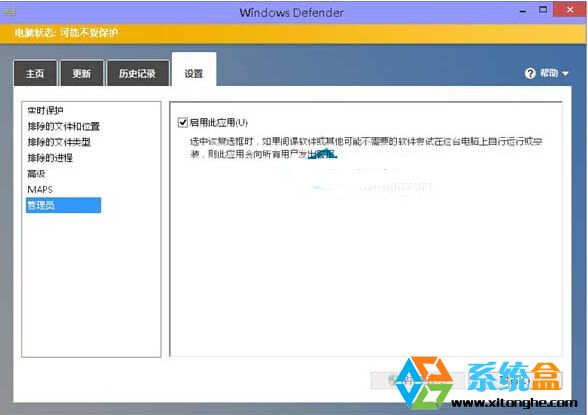Choose 排除的文件和位置 in sidebar
Viewport: 588px width, 415px height.
pyautogui.click(x=64, y=126)
